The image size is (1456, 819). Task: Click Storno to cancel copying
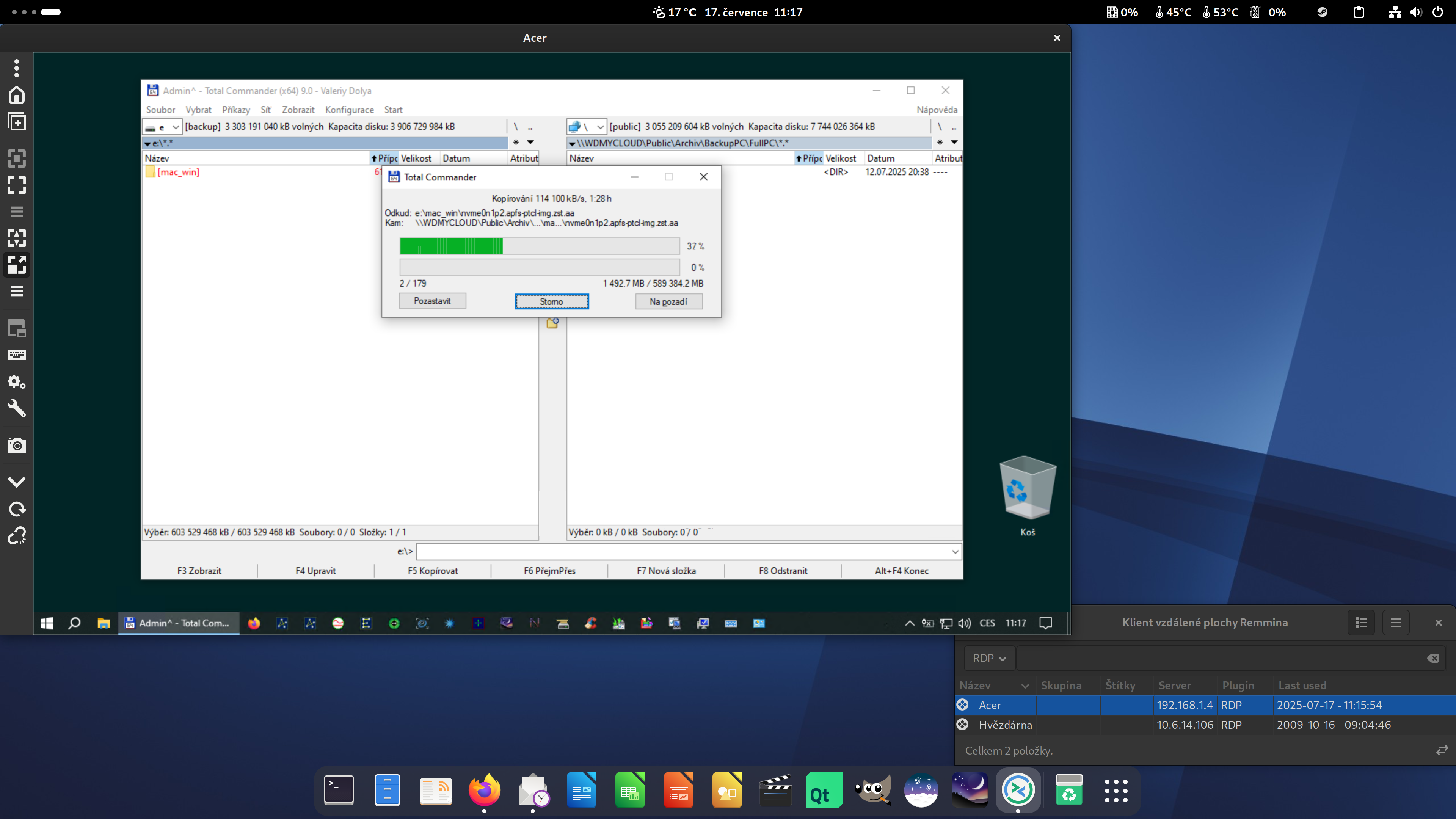pos(551,302)
